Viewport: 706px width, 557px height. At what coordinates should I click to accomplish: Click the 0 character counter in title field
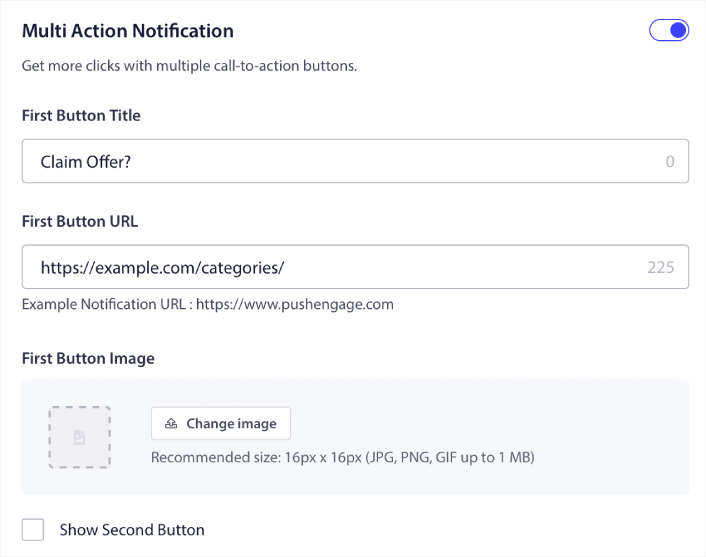click(669, 161)
